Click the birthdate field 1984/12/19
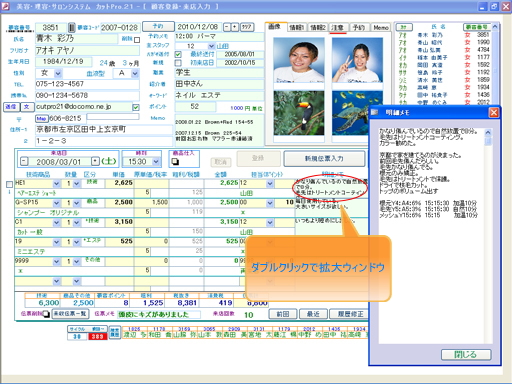Viewport: 512px width, 384px height. coord(63,62)
